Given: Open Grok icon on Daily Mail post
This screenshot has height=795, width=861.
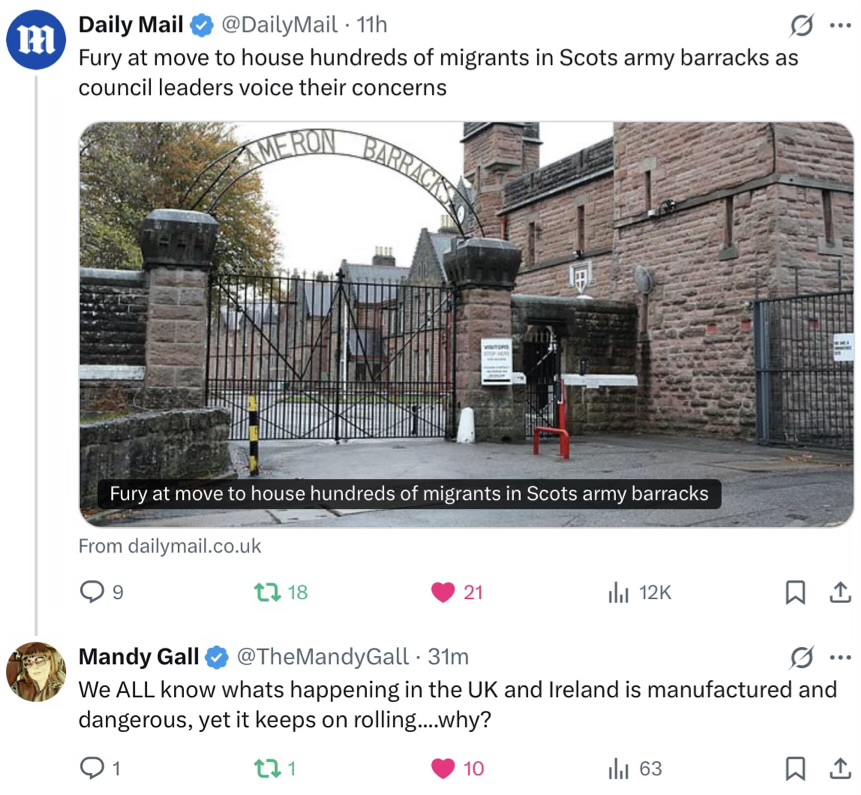Looking at the screenshot, I should pyautogui.click(x=801, y=25).
